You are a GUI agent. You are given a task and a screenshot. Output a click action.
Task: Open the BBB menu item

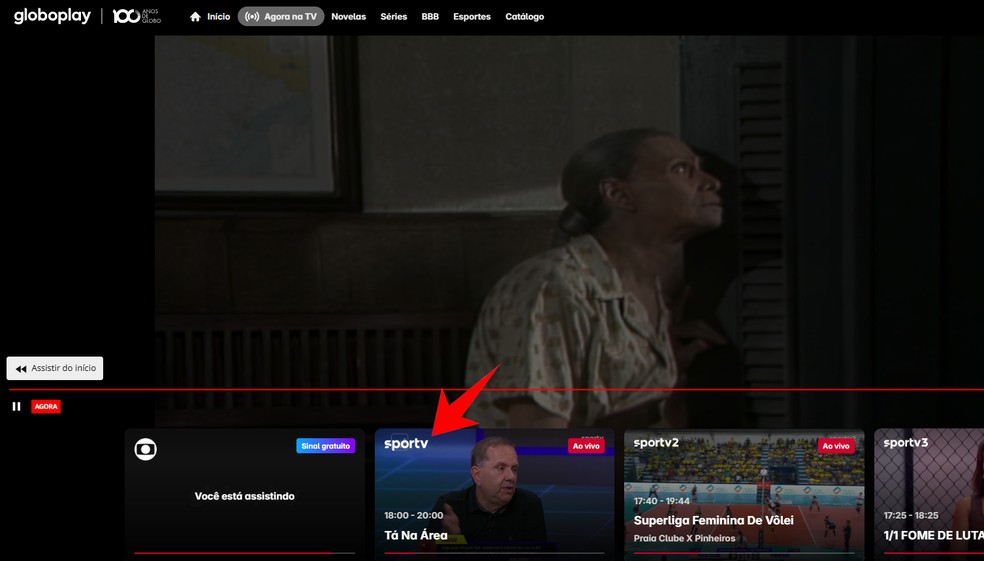(430, 16)
